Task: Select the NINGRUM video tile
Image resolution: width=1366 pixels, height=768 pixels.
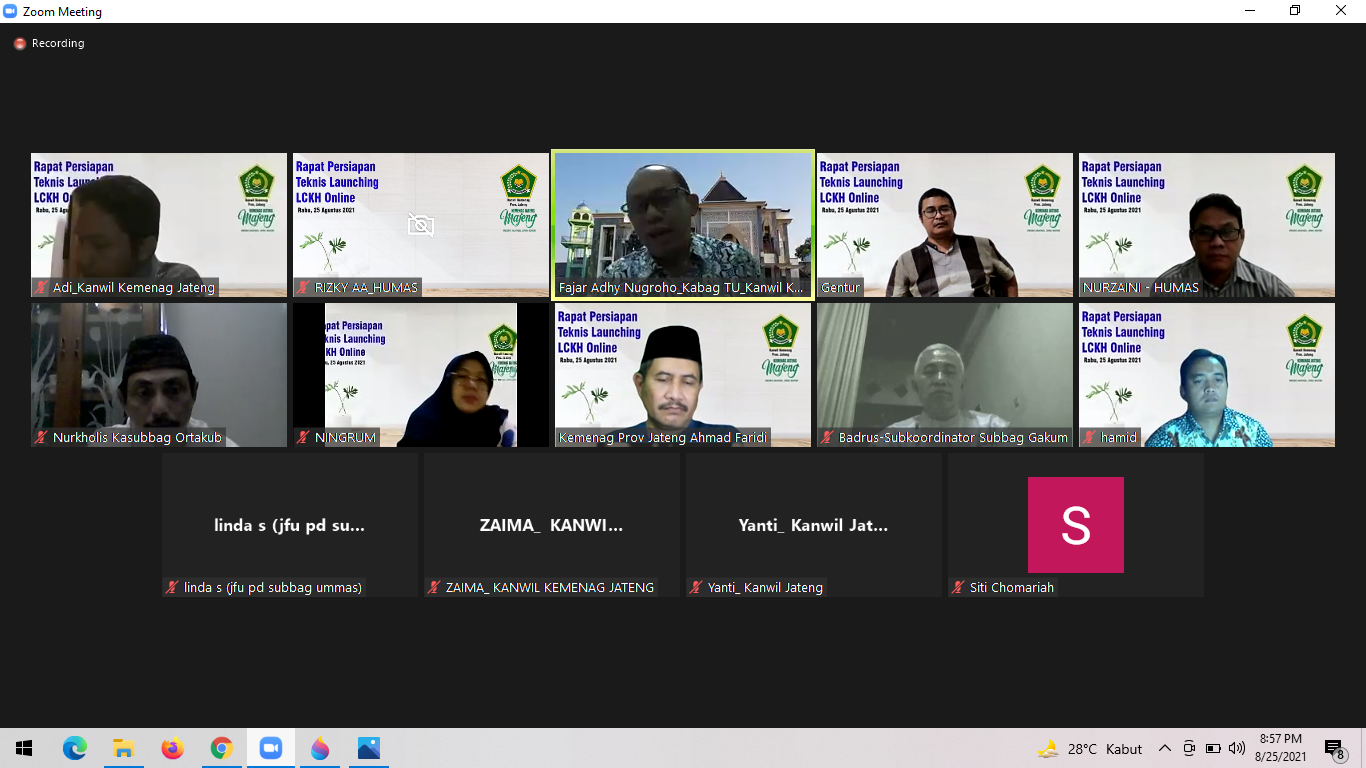Action: [421, 375]
